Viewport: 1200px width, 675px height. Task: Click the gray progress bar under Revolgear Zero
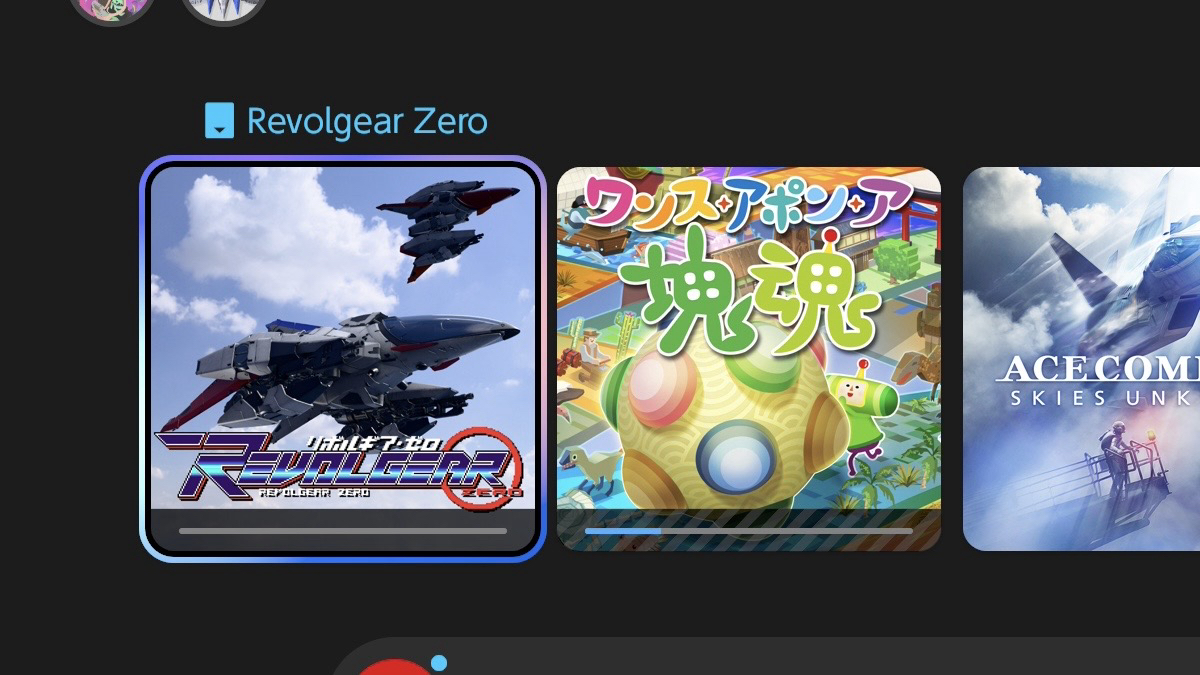pyautogui.click(x=343, y=531)
